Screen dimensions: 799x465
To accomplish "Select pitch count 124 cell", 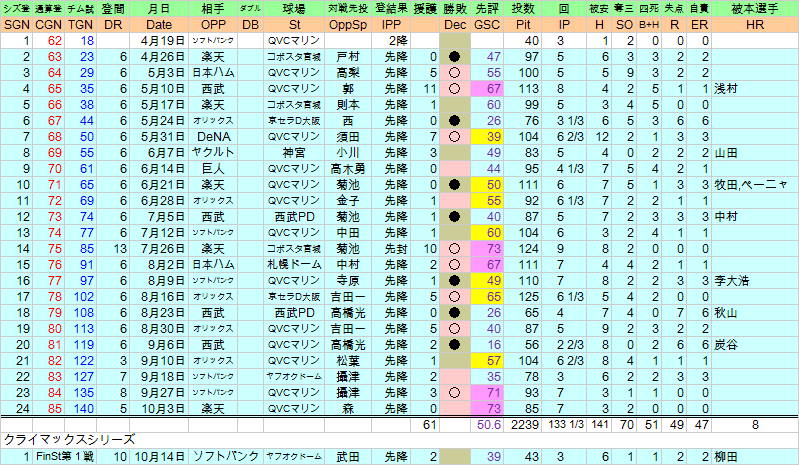I will point(522,249).
